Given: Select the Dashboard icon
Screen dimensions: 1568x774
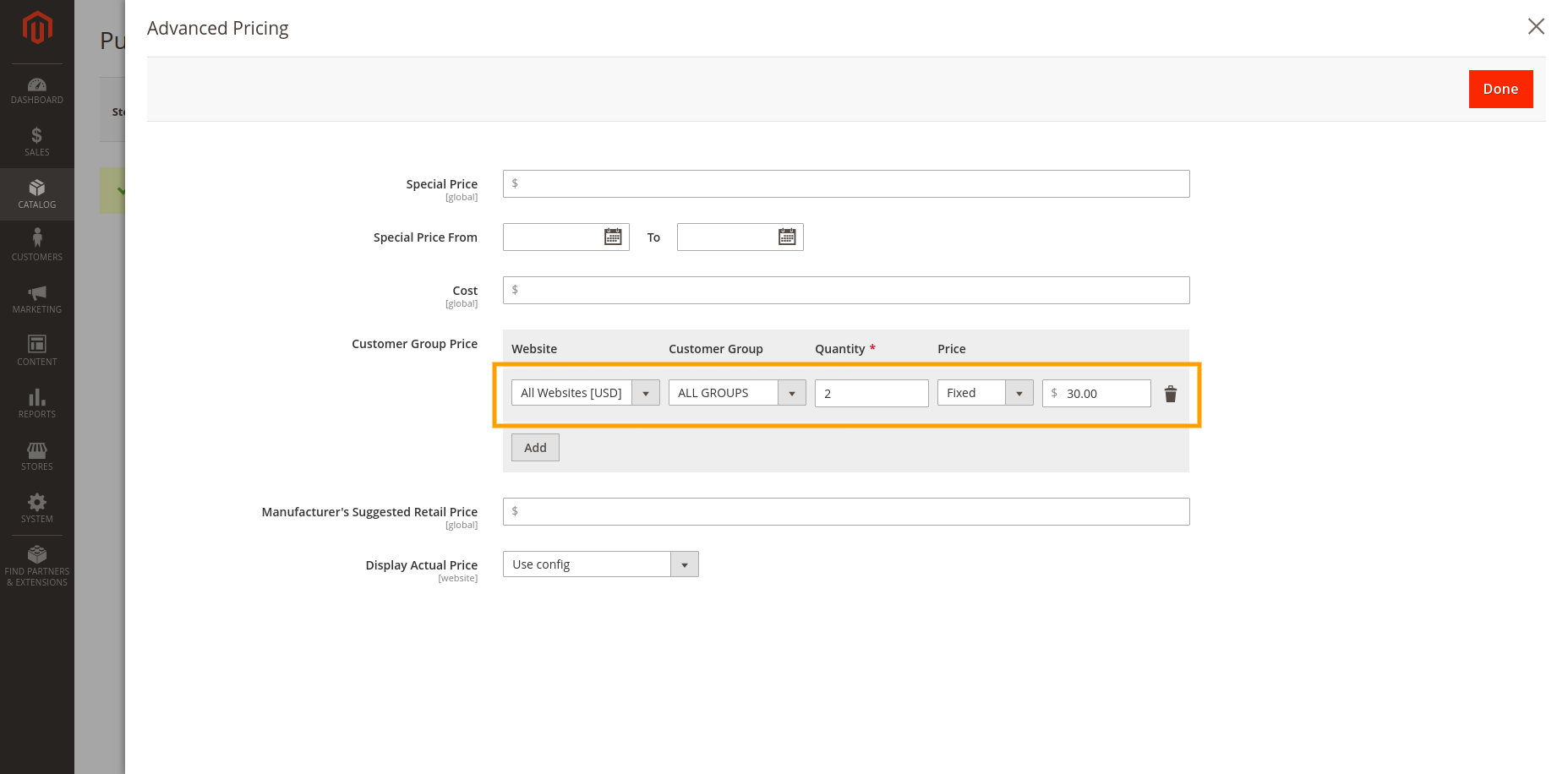Looking at the screenshot, I should (37, 90).
